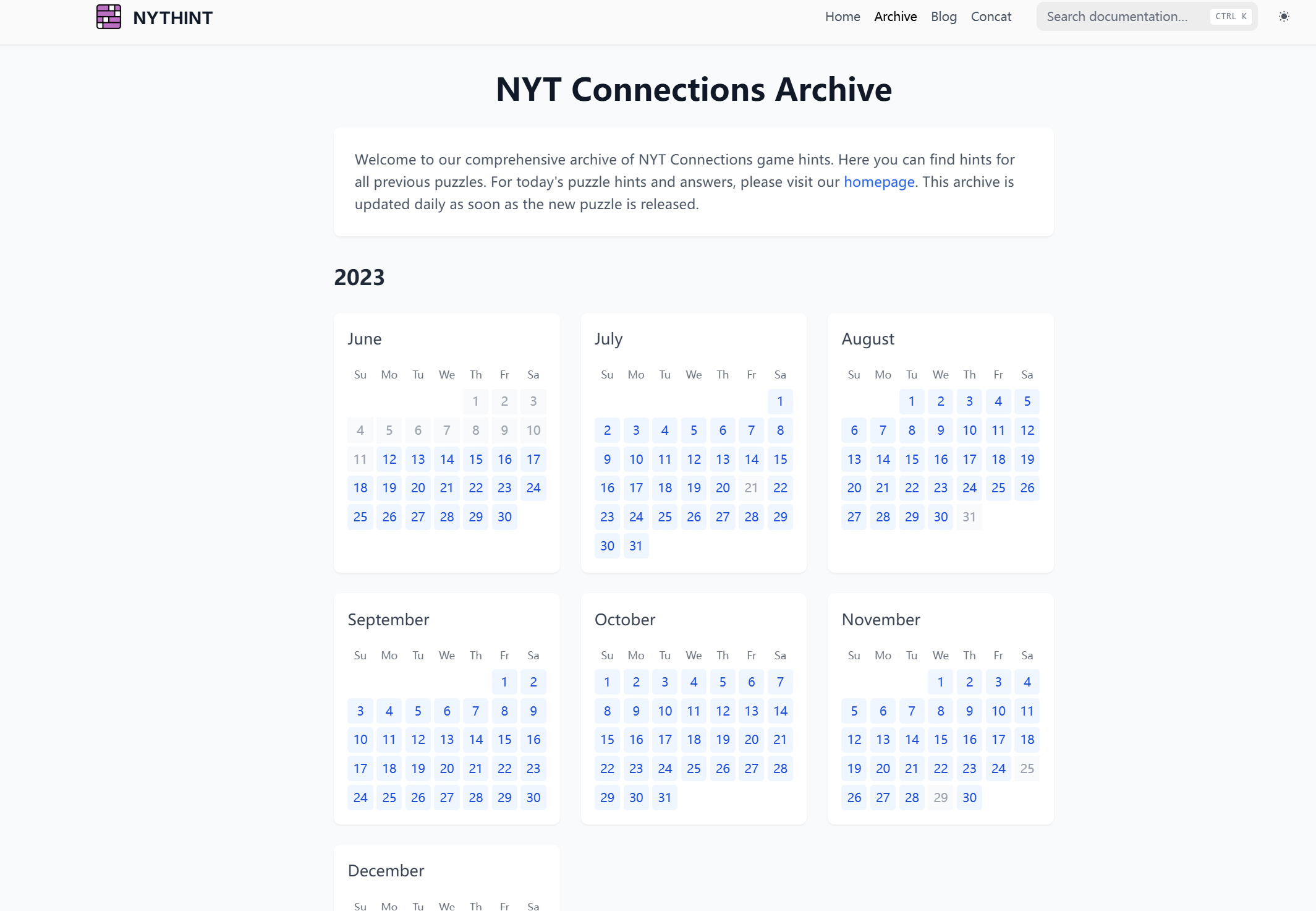Screen dimensions: 1316x911
Task: Open the Concat navigation link
Action: click(x=991, y=17)
